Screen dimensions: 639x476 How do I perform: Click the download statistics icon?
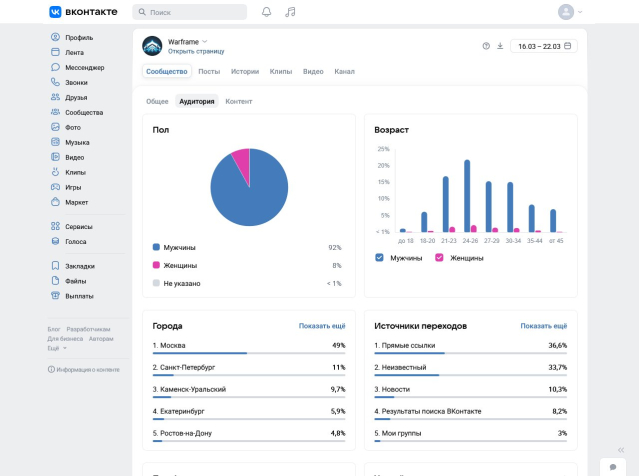[x=500, y=46]
